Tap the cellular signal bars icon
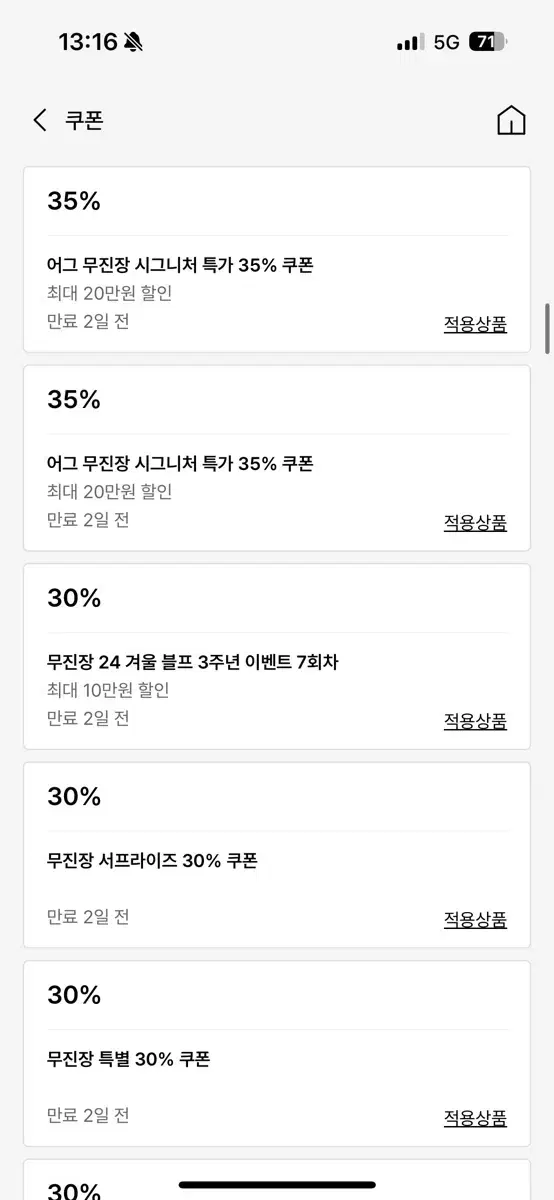This screenshot has height=1200, width=554. [x=410, y=43]
